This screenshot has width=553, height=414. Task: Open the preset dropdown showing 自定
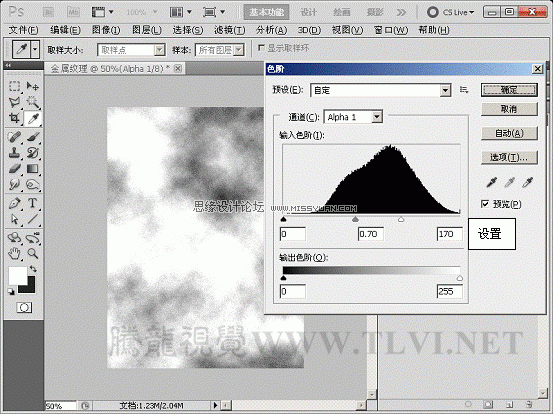click(x=381, y=90)
